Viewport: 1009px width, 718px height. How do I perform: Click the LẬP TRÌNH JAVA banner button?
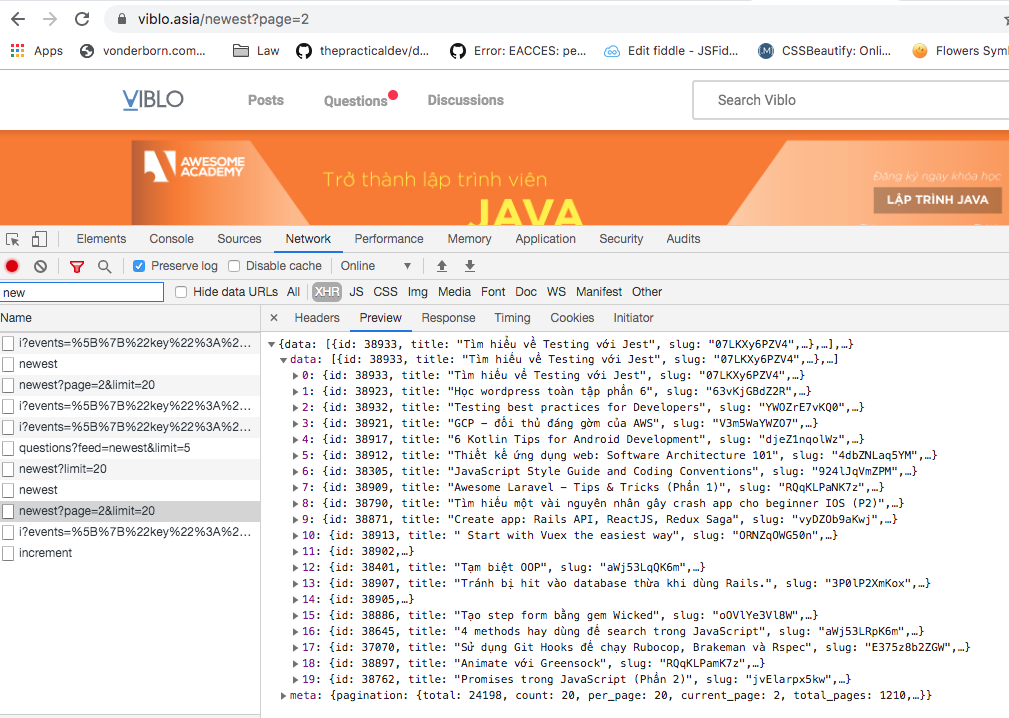[x=937, y=199]
